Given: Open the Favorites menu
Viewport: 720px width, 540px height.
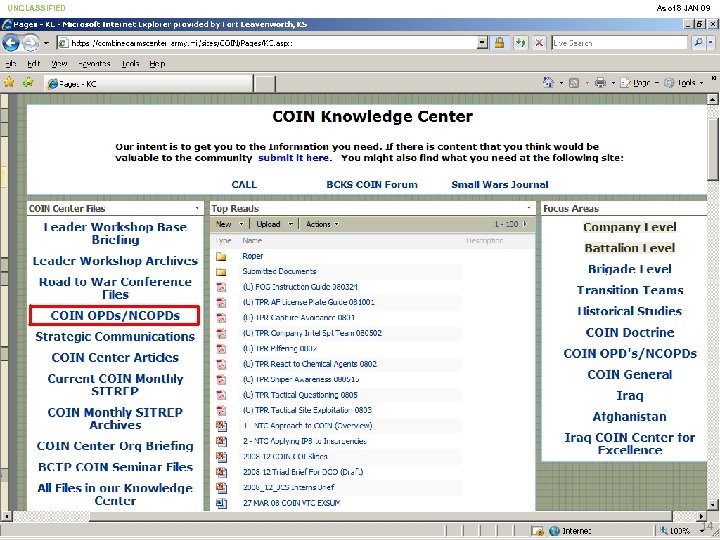Looking at the screenshot, I should click(x=94, y=64).
